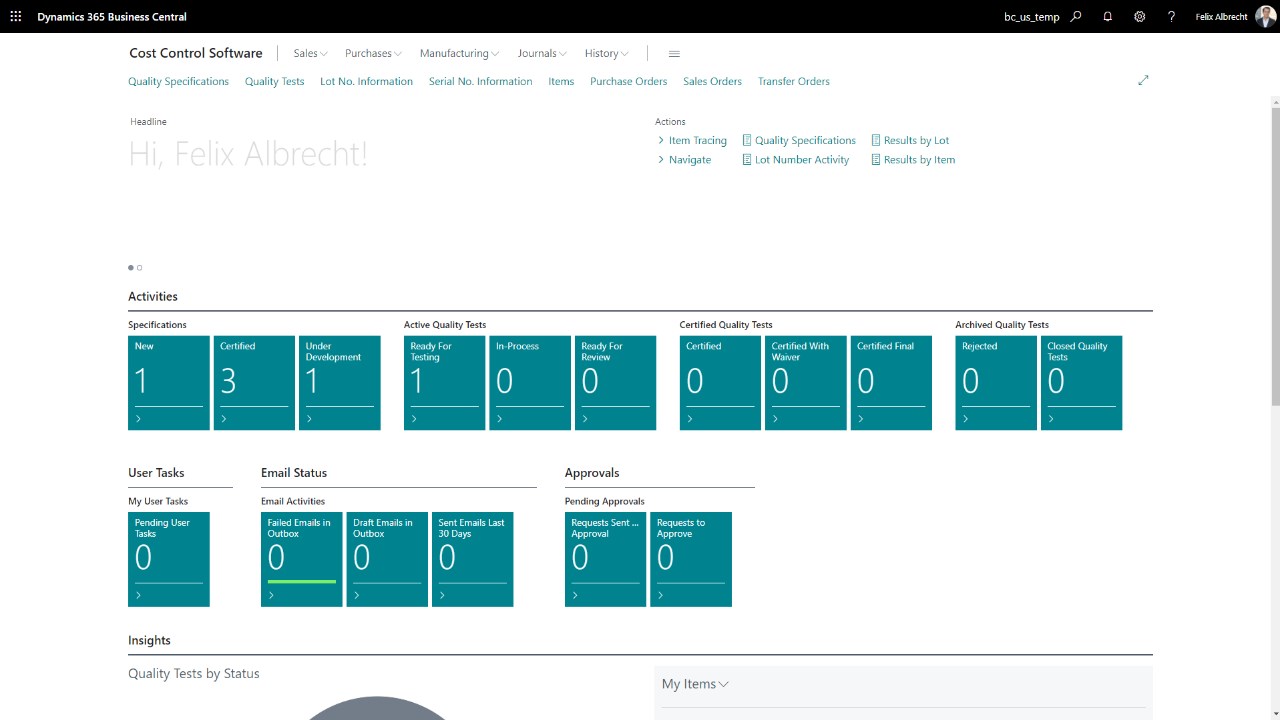
Task: Open the Purchases dropdown menu
Action: coord(373,54)
